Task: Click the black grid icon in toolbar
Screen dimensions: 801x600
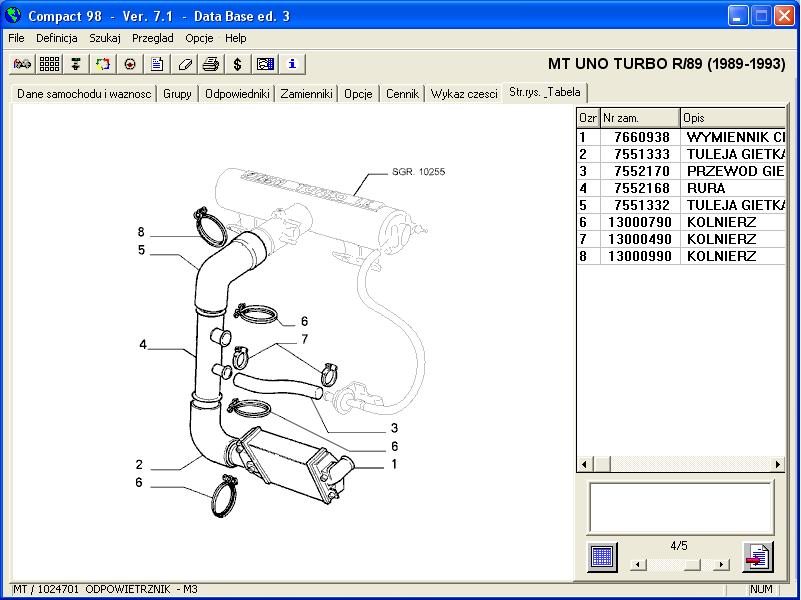Action: tap(49, 64)
